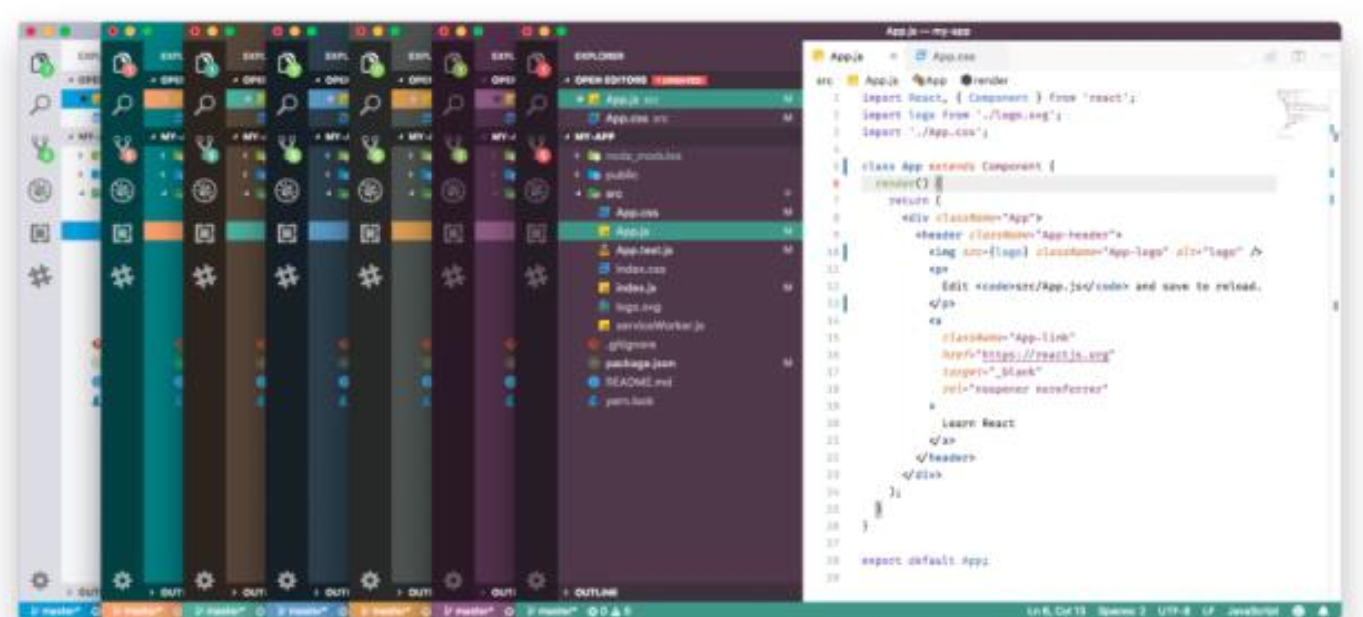The image size is (1363, 617).
Task: Click Debug icon in the purple-highlight window
Action: click(x=454, y=191)
